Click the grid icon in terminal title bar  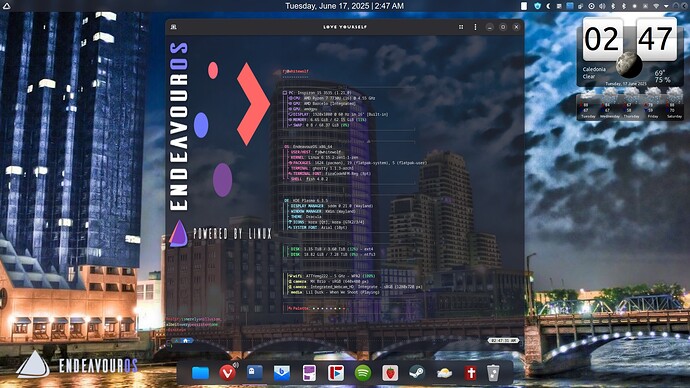461,27
